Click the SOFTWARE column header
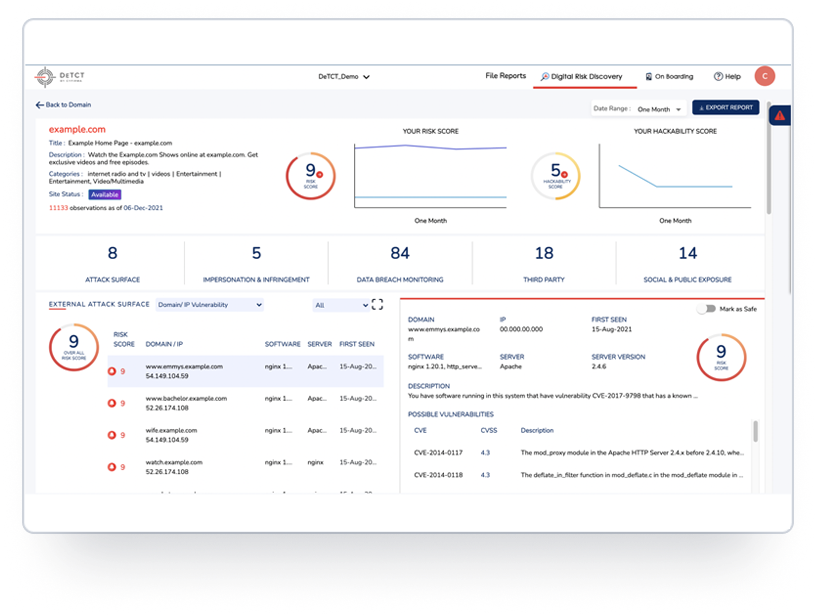 283,344
